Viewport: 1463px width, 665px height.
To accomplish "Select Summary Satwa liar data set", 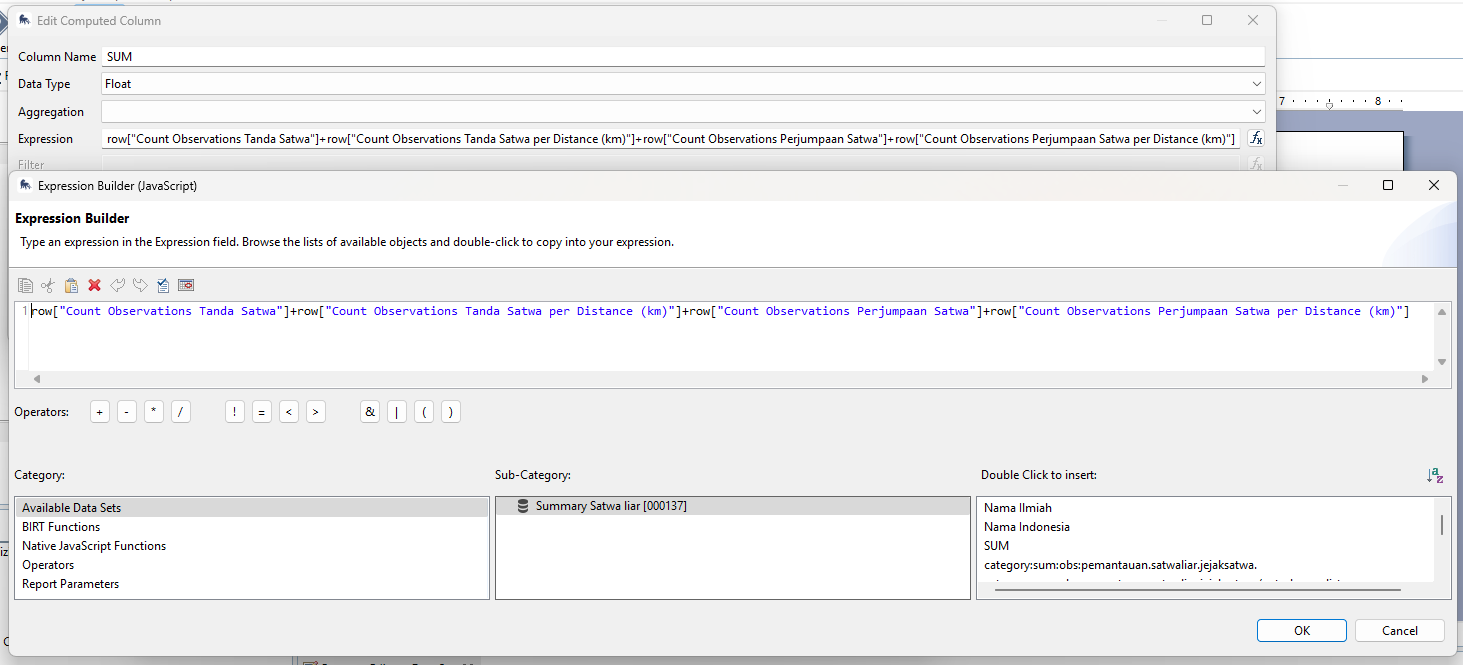I will coord(610,506).
